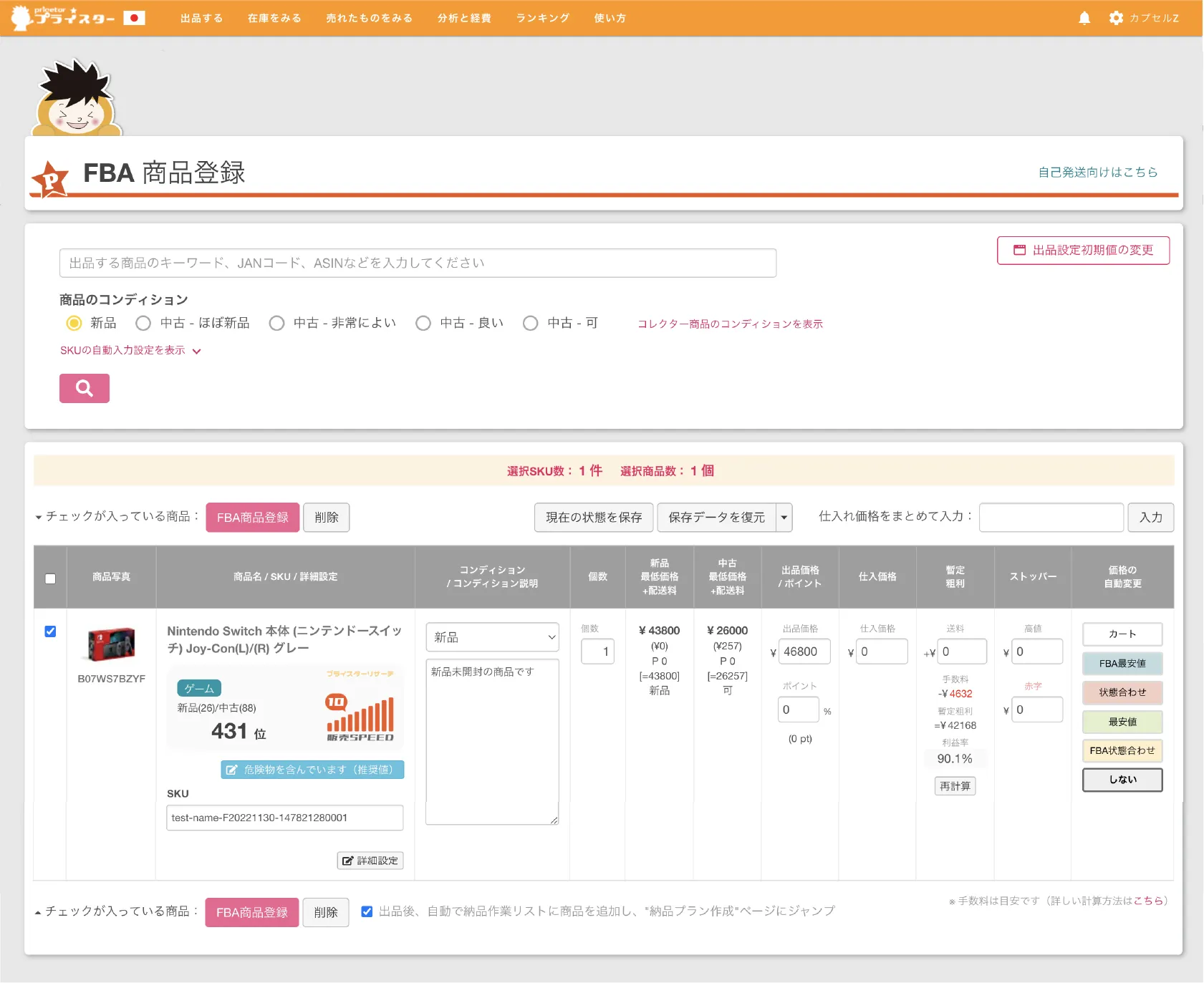The width and height of the screenshot is (1204, 983).
Task: Select 中古 - 良い radio button
Action: click(423, 323)
